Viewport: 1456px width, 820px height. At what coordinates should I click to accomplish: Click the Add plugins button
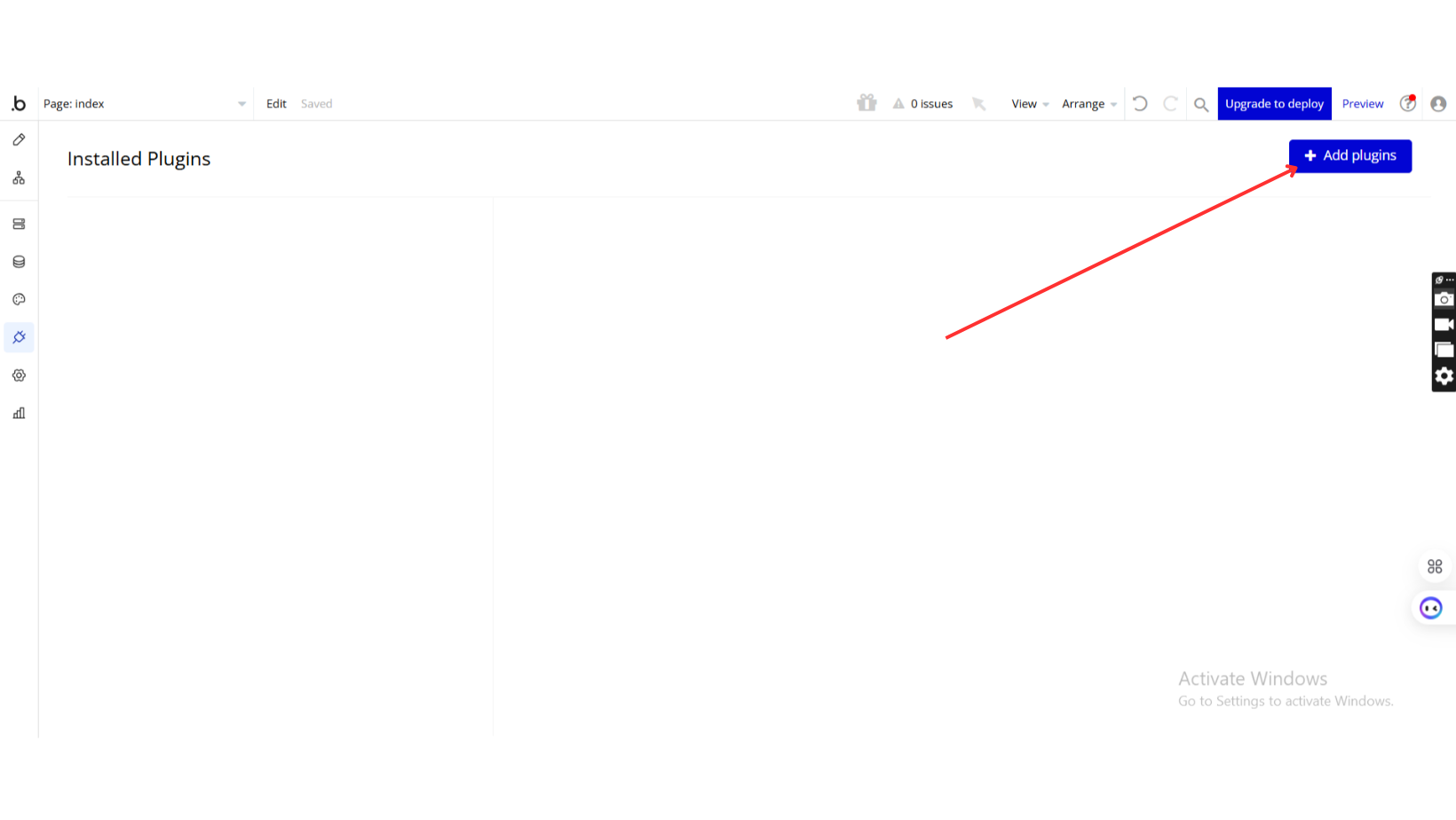pos(1350,156)
